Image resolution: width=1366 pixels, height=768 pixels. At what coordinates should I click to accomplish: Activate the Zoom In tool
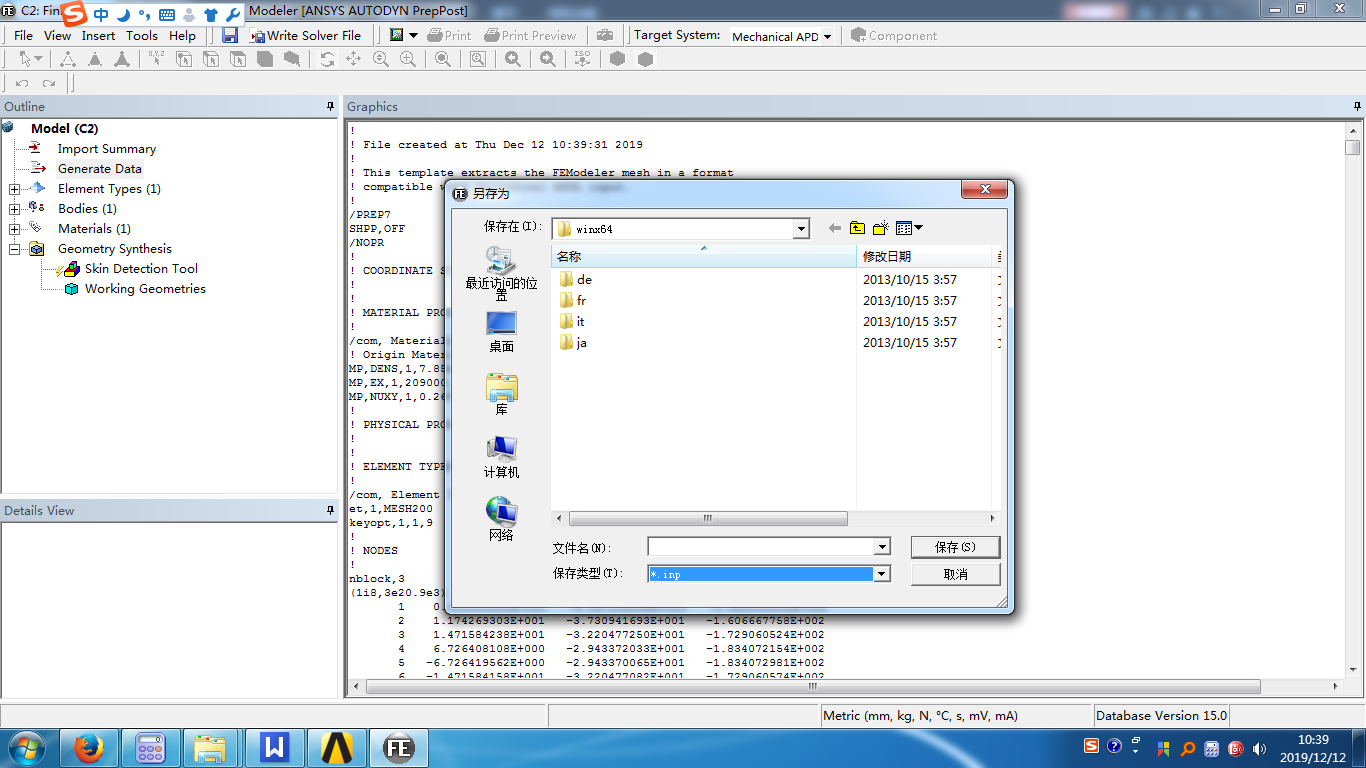(406, 59)
